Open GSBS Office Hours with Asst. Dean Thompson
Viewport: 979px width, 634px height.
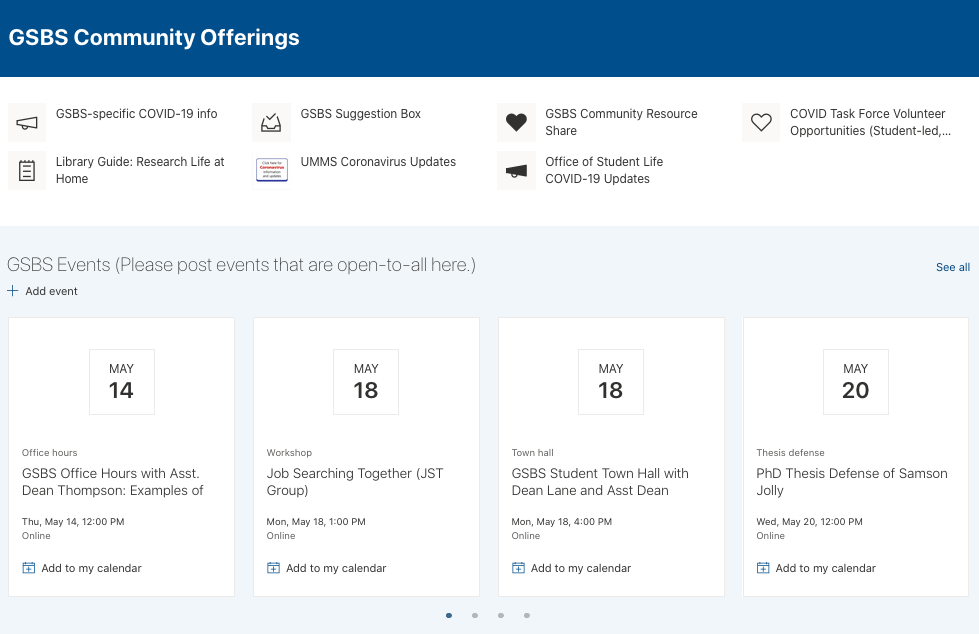[112, 482]
